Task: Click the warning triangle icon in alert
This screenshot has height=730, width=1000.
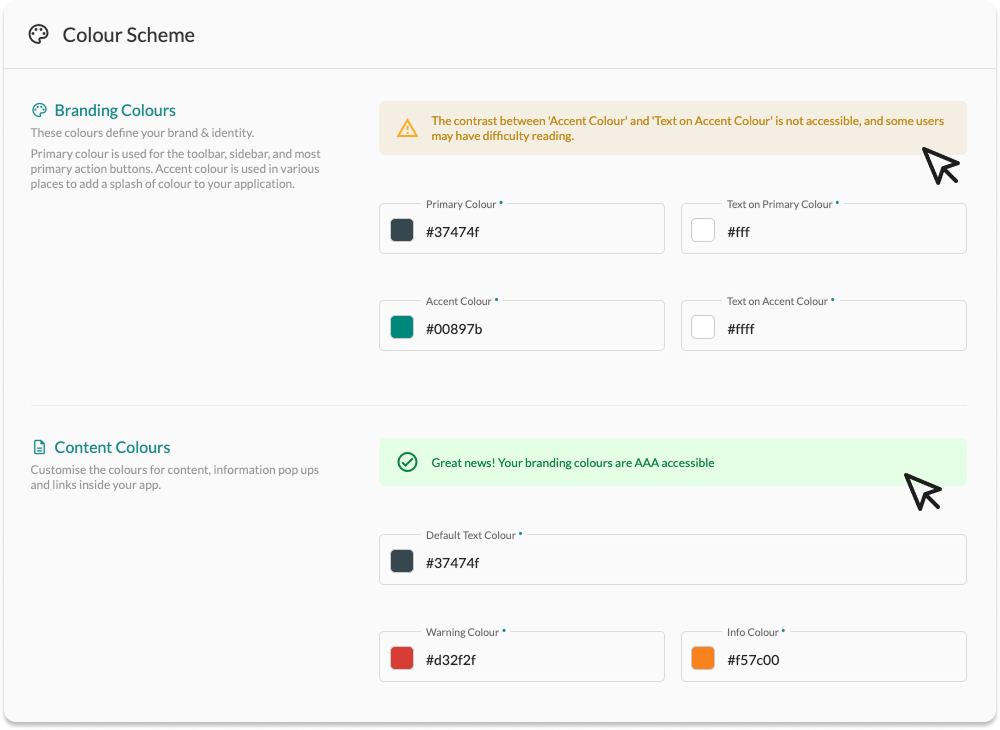Action: pos(407,128)
